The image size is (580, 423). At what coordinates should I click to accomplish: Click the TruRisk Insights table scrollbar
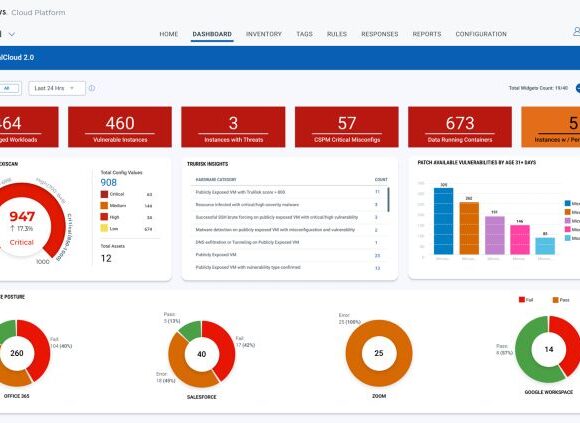point(388,200)
